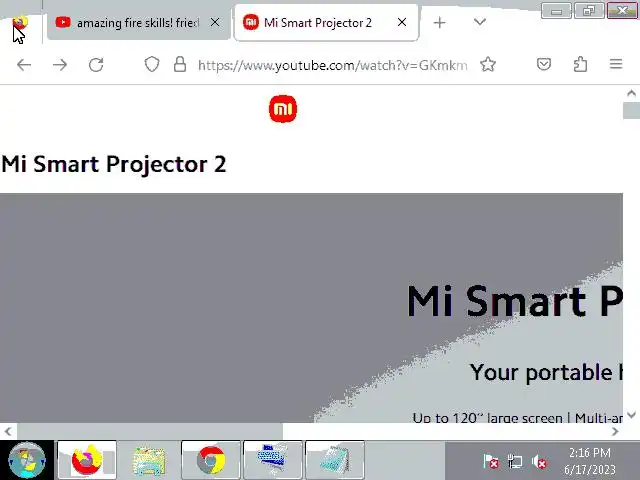Activate Firefox in the taskbar
Screen dimensions: 640x480
pos(87,460)
